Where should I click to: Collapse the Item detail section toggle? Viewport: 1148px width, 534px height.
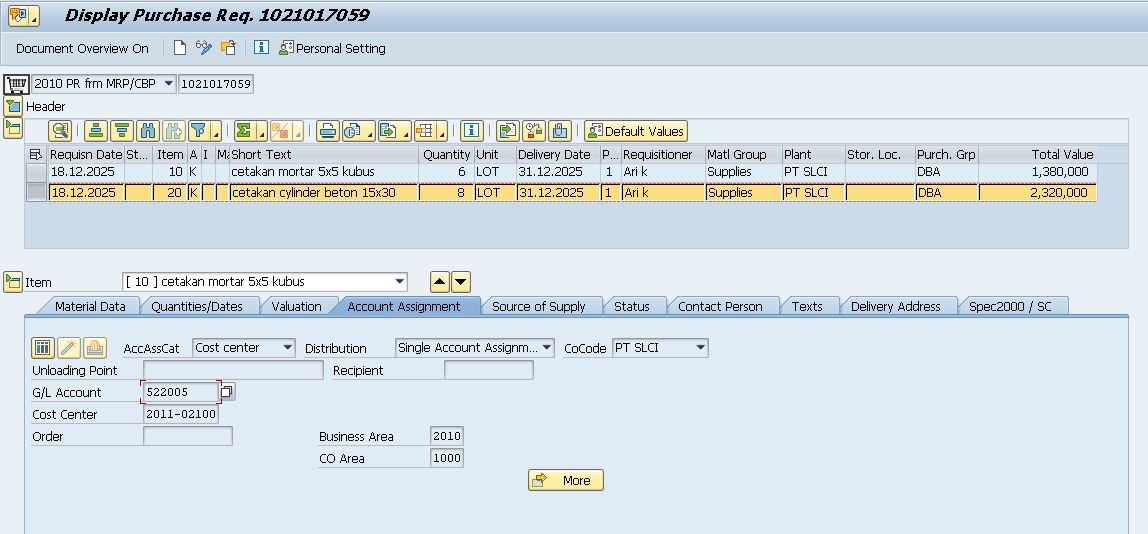pyautogui.click(x=13, y=282)
